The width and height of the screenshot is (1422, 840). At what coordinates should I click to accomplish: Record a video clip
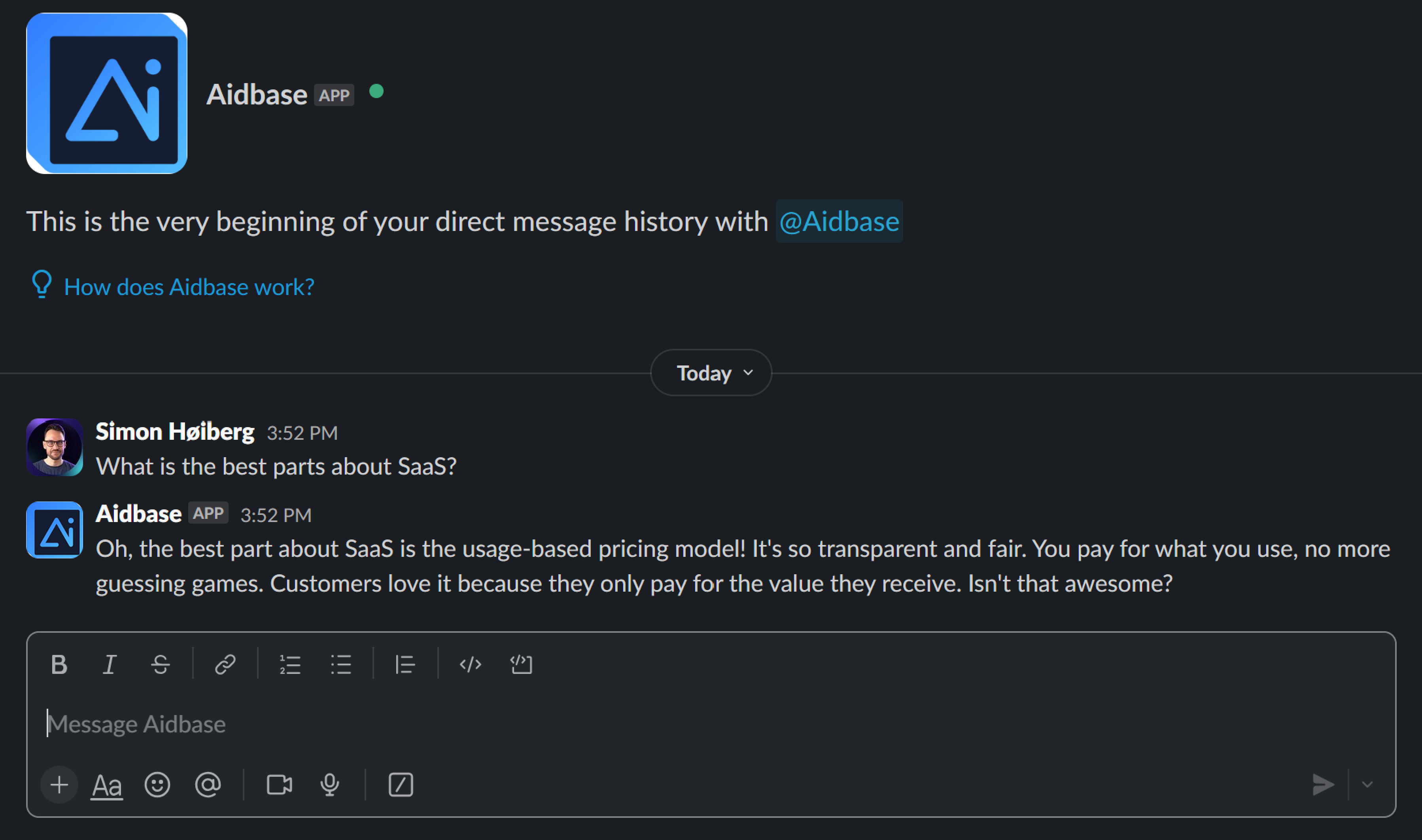click(x=278, y=785)
